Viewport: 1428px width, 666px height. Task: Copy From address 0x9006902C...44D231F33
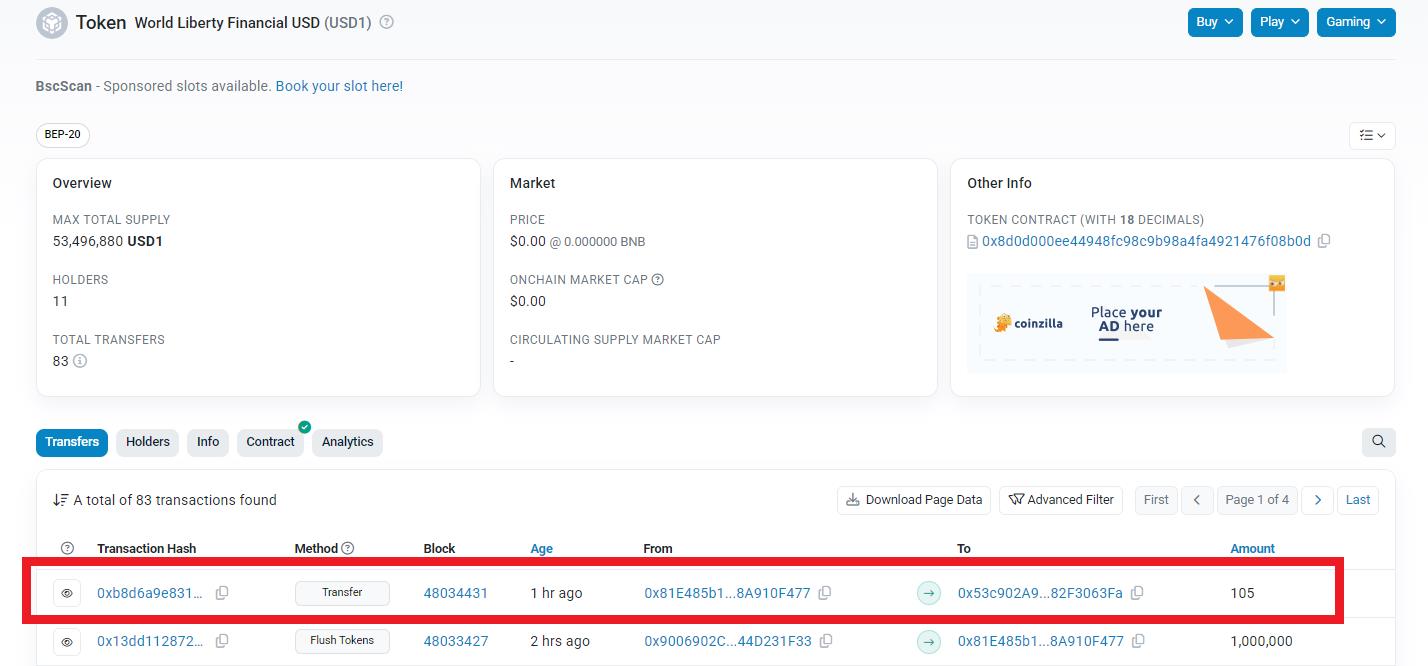[826, 641]
